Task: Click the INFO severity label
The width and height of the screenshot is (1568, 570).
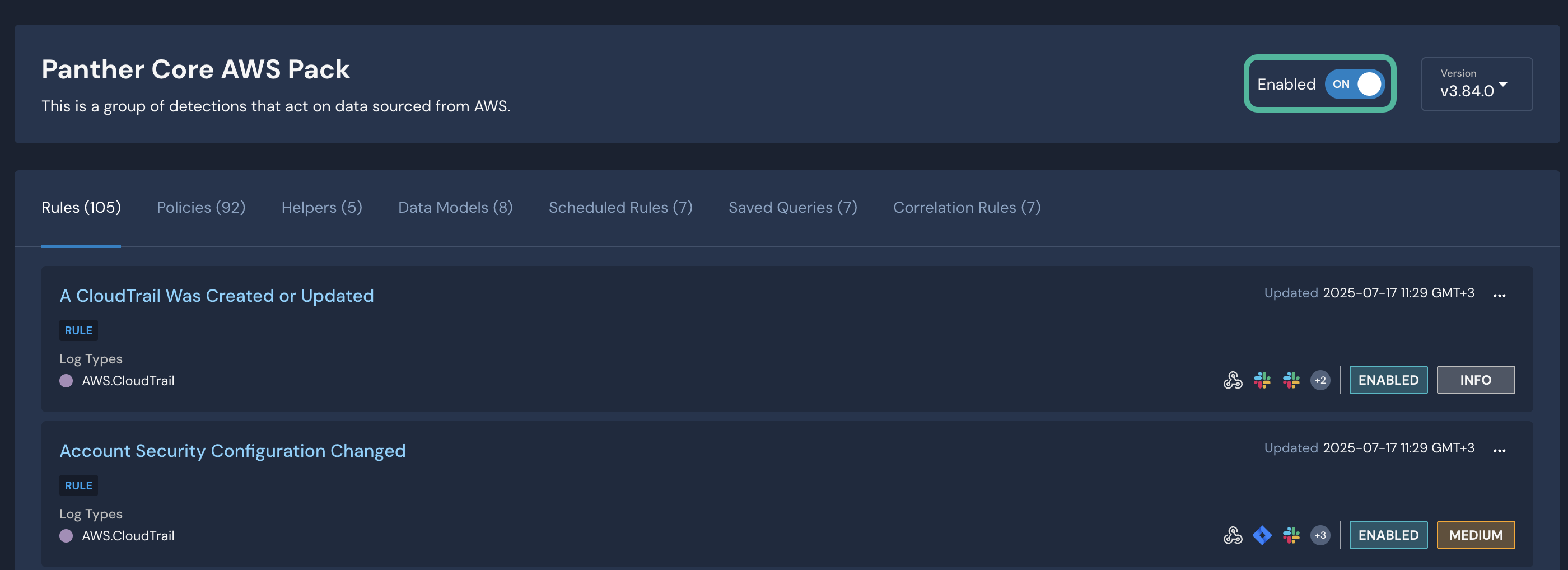Action: (x=1476, y=380)
